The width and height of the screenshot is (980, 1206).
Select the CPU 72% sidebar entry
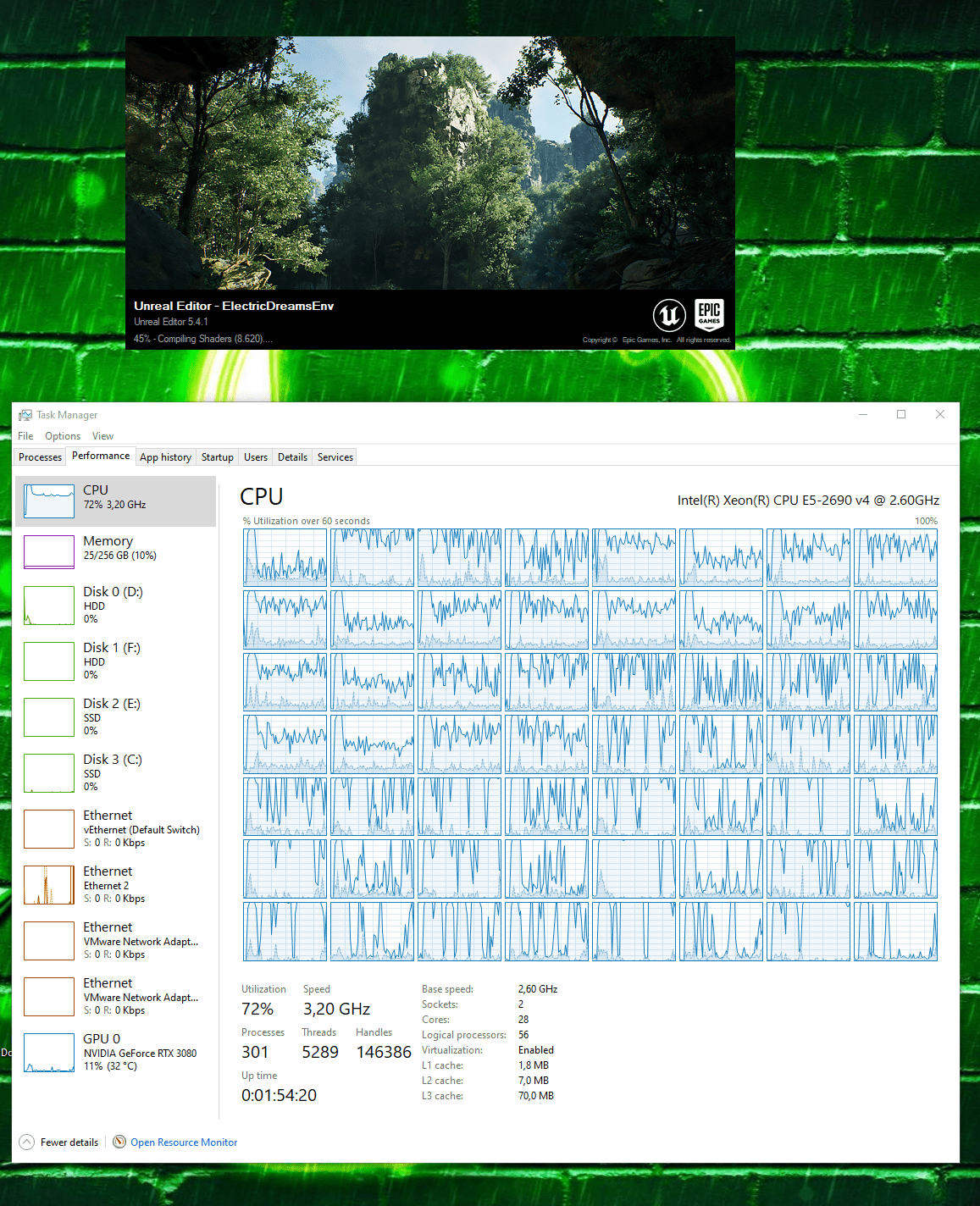(x=116, y=501)
